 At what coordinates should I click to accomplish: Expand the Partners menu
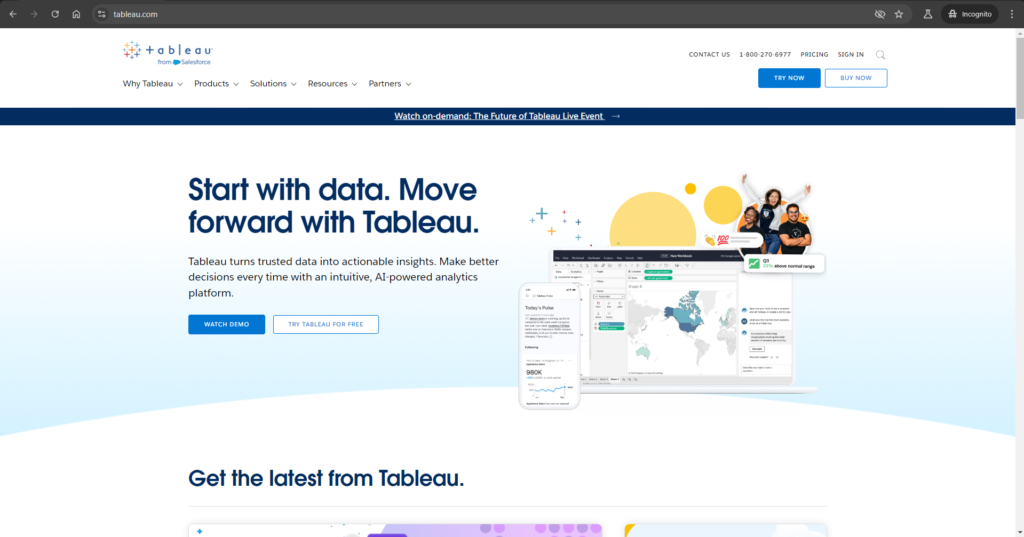coord(390,84)
